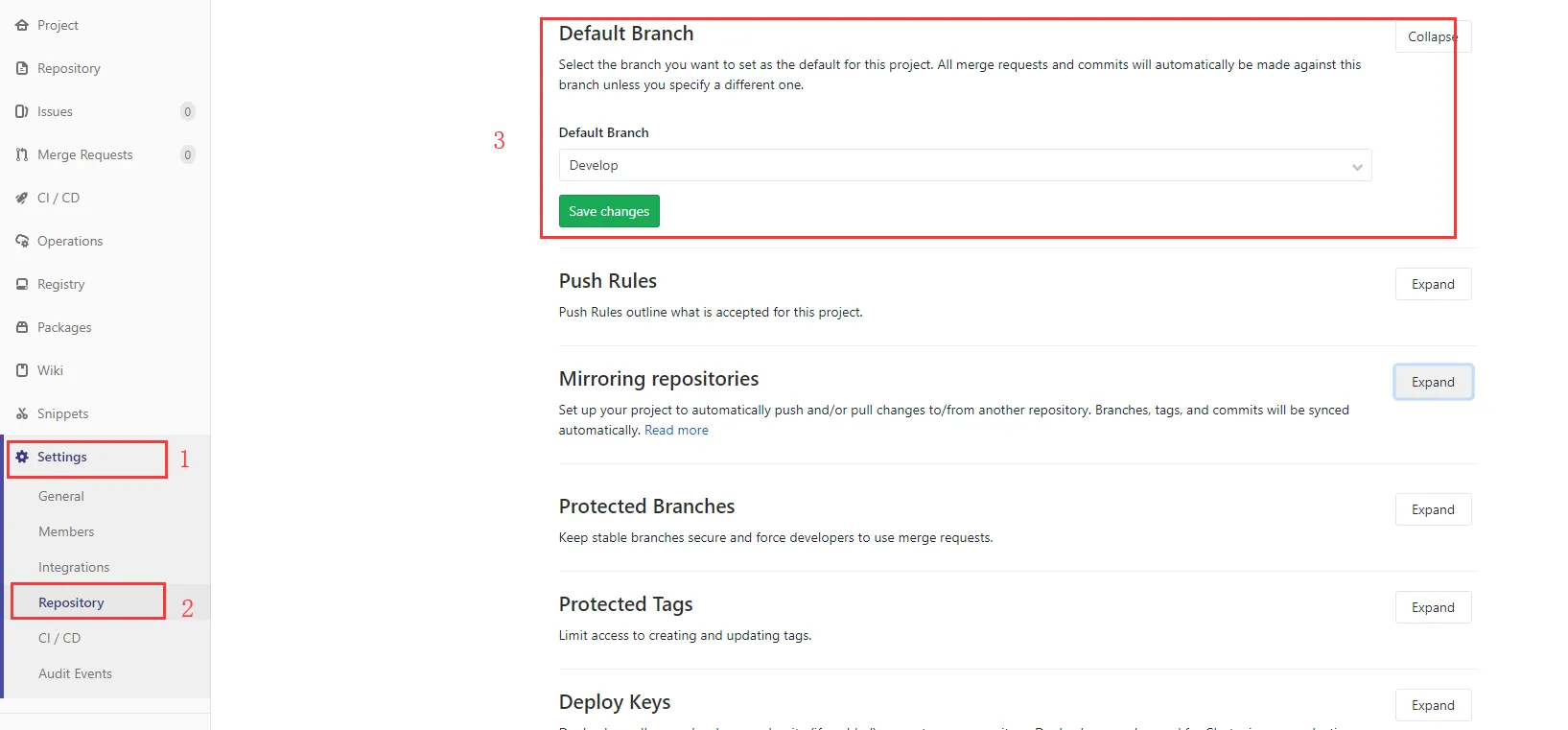Open the Project overview from sidebar

coord(58,25)
